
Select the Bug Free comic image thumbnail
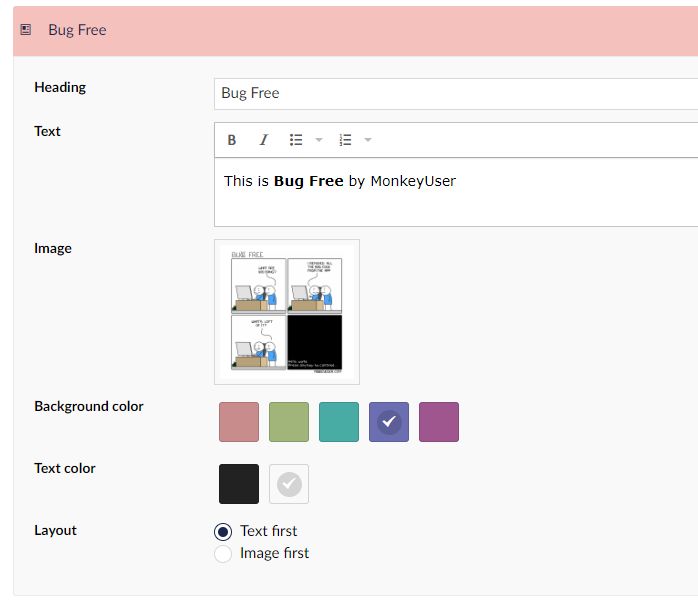pos(287,312)
